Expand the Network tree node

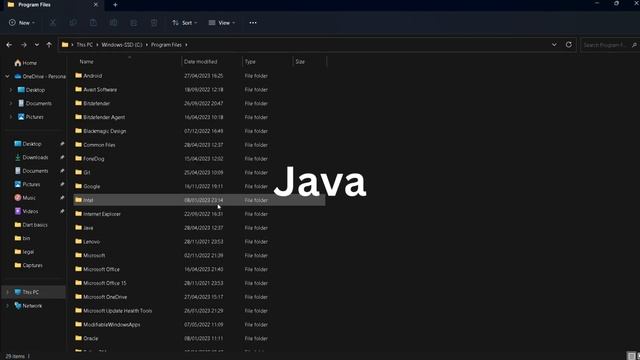pos(7,305)
